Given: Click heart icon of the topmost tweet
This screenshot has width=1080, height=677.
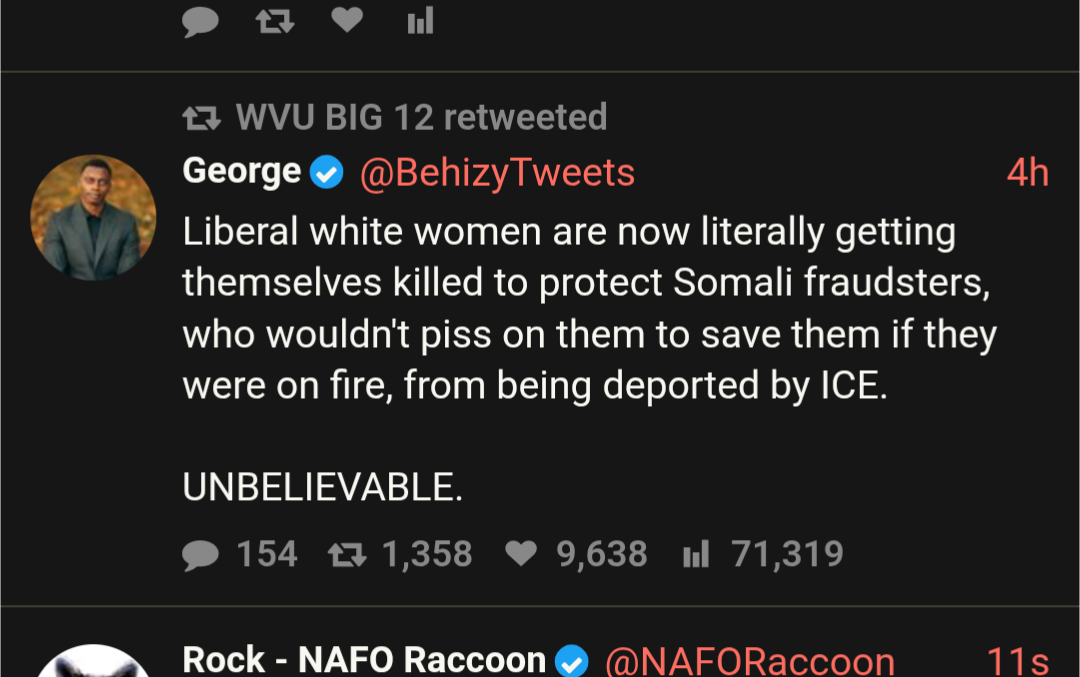Looking at the screenshot, I should coord(347,20).
